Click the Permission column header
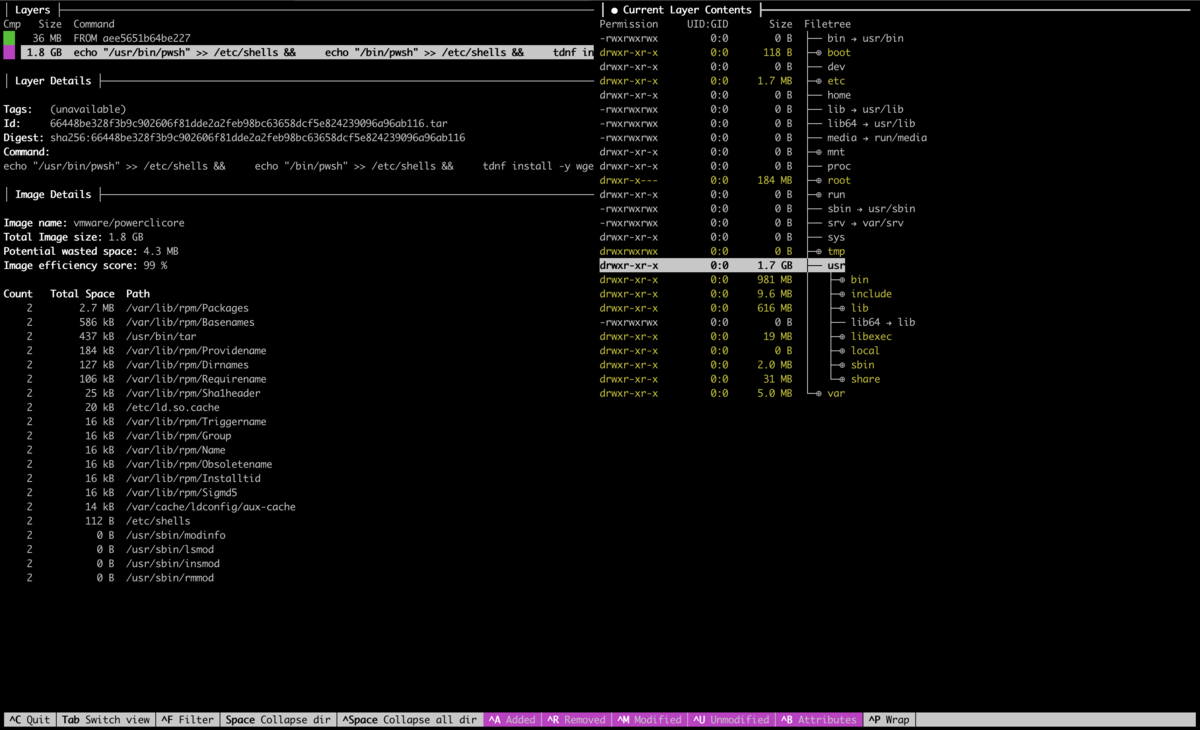 (x=629, y=24)
